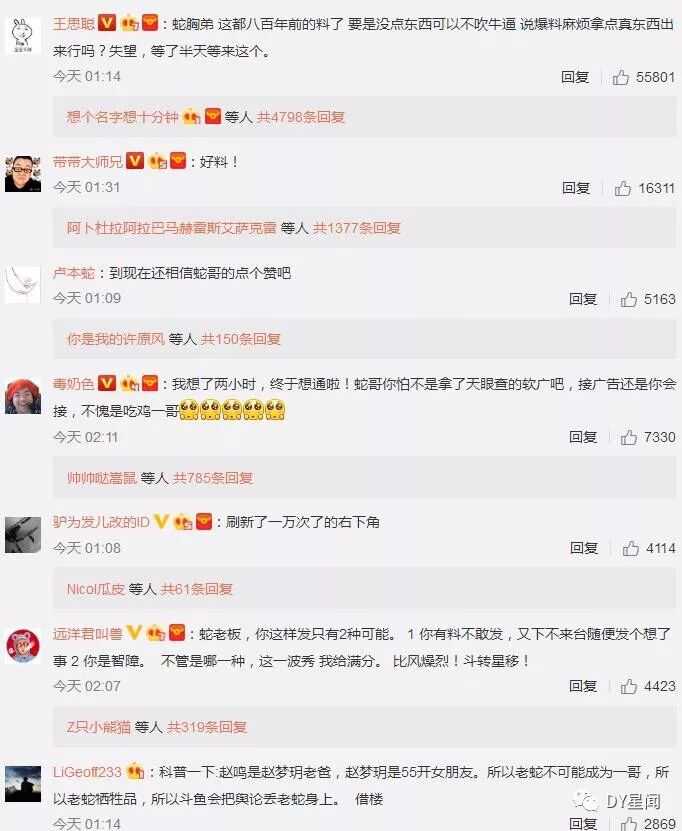The height and width of the screenshot is (831, 682).
Task: Like the comment showing 4114 likes
Action: click(x=631, y=548)
